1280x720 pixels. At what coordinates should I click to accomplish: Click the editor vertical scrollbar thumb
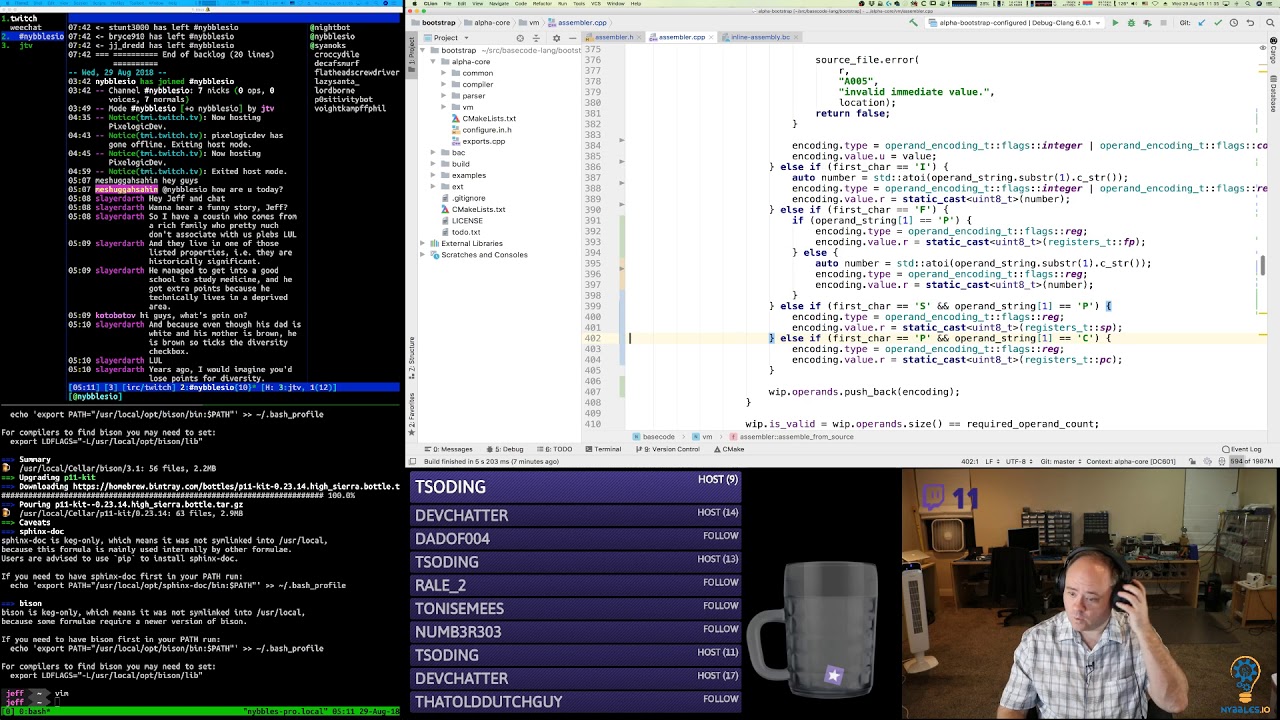click(1262, 265)
